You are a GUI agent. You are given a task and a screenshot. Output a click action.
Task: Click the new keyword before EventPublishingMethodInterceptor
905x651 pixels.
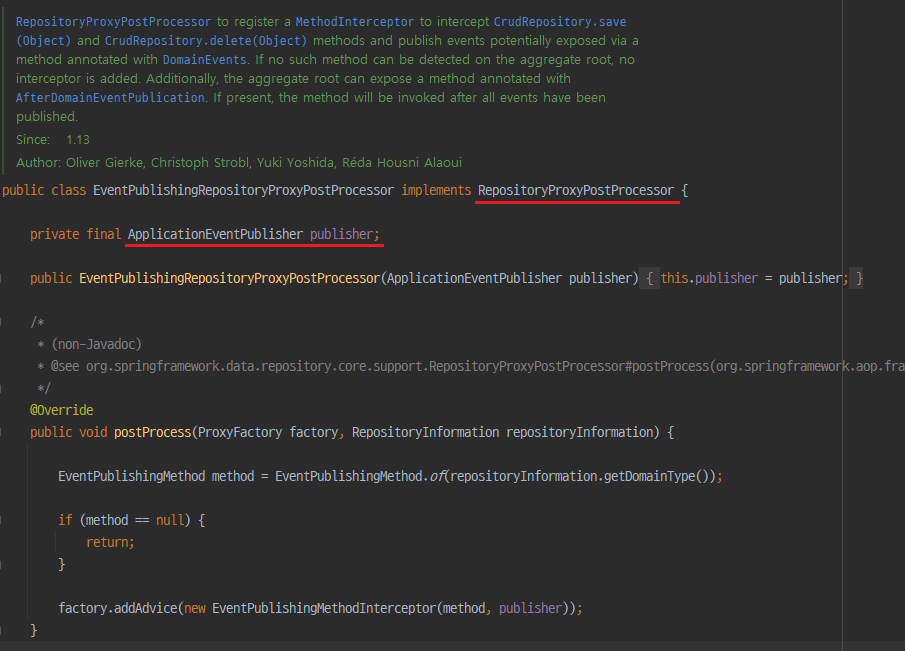click(195, 608)
